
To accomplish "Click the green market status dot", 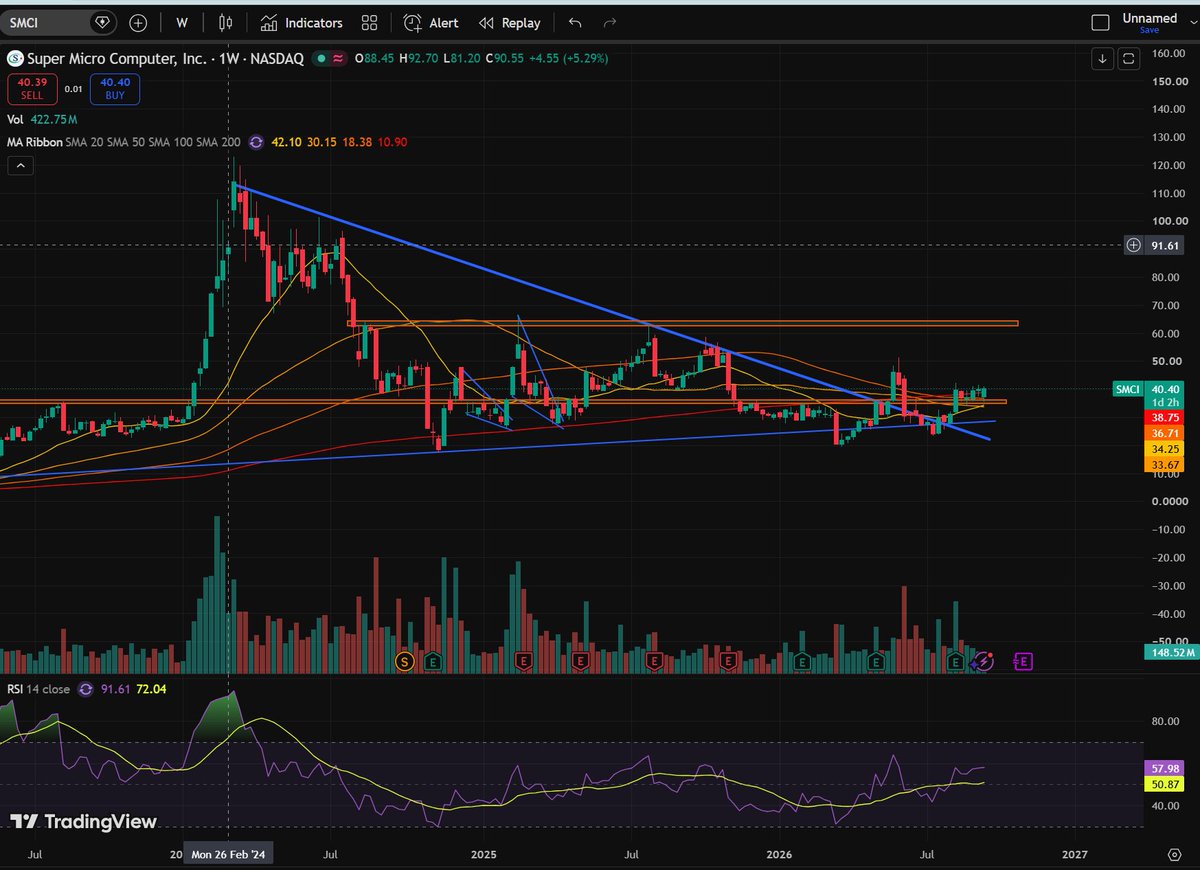I will tap(321, 59).
